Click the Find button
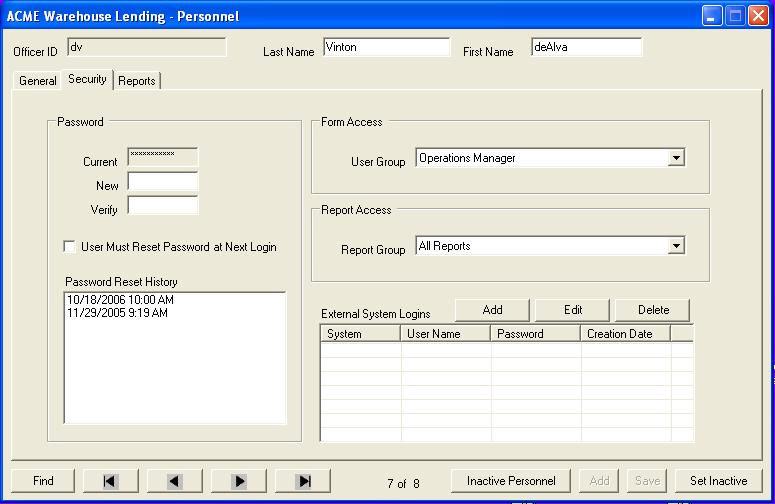 point(43,481)
